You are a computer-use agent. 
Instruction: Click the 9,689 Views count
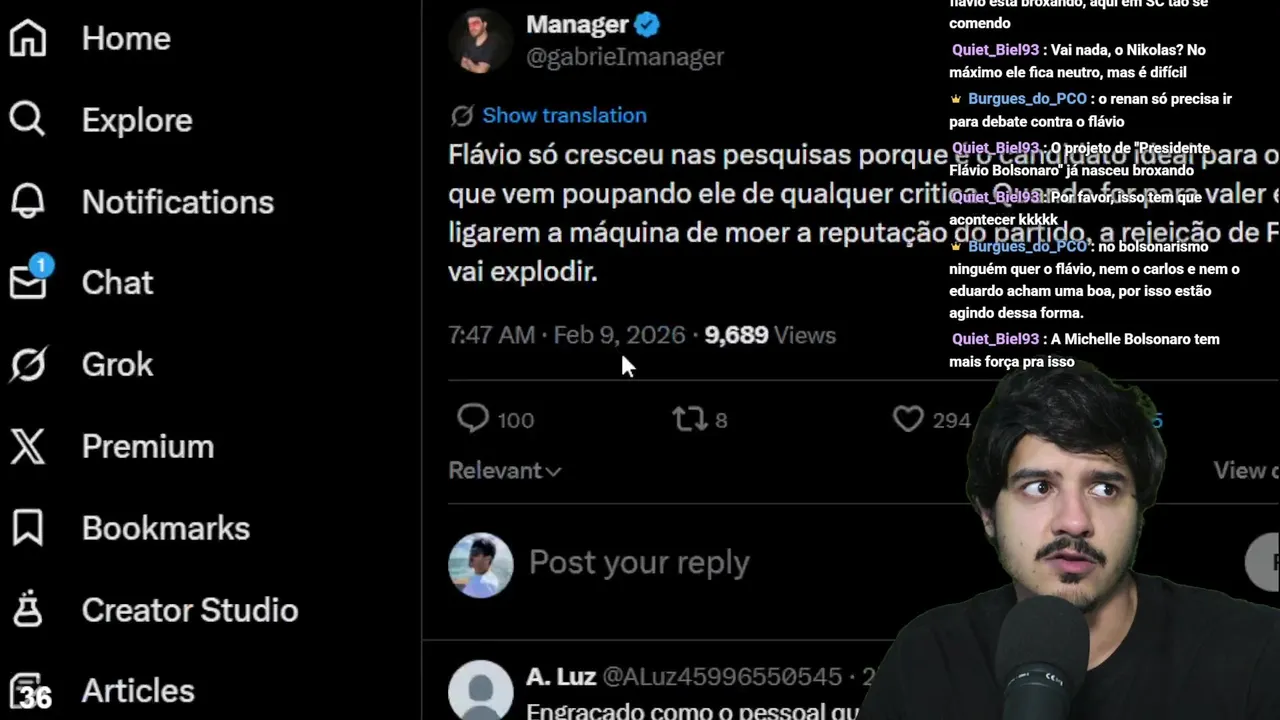pyautogui.click(x=770, y=335)
